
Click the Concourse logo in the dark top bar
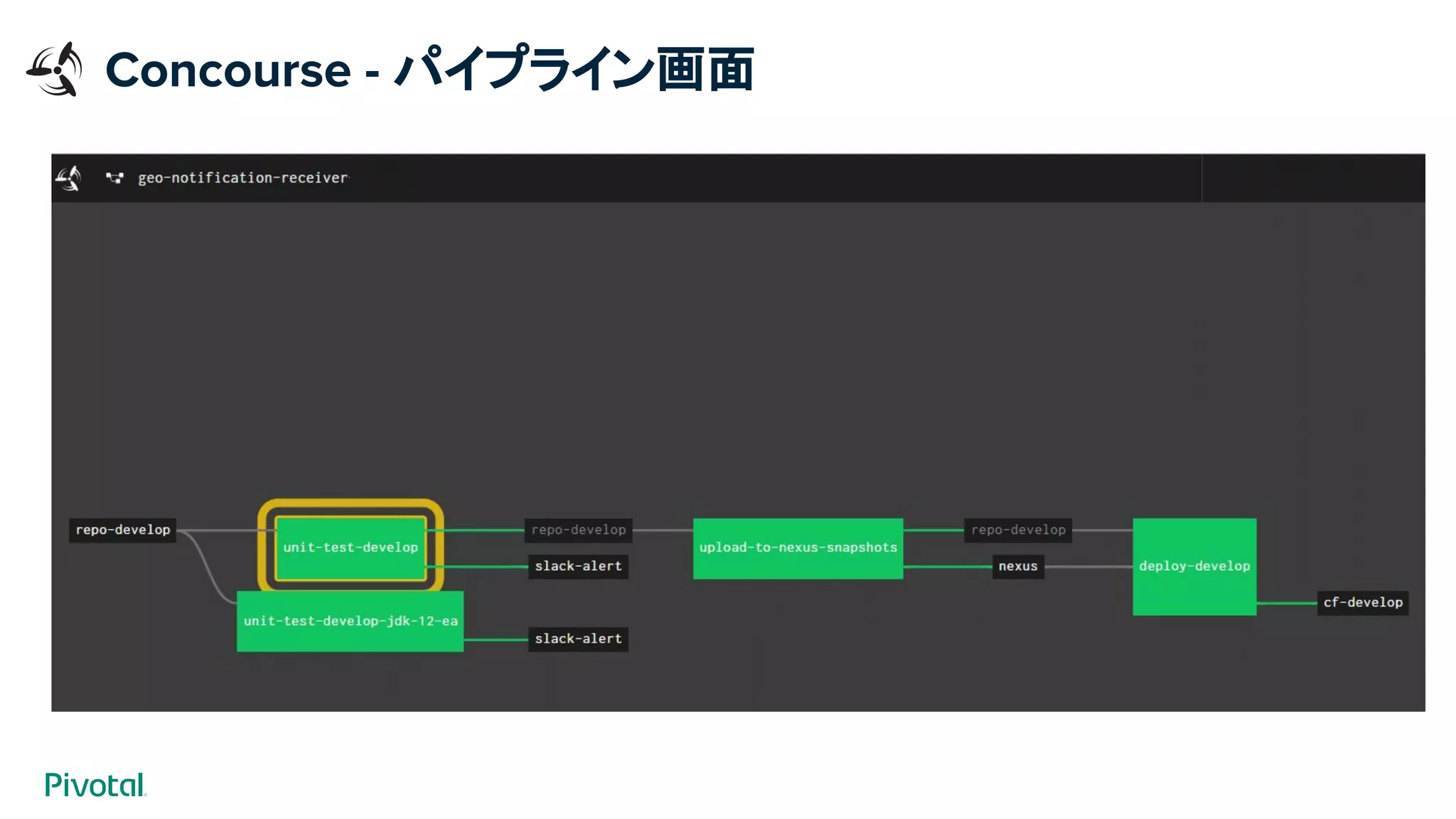[x=69, y=178]
